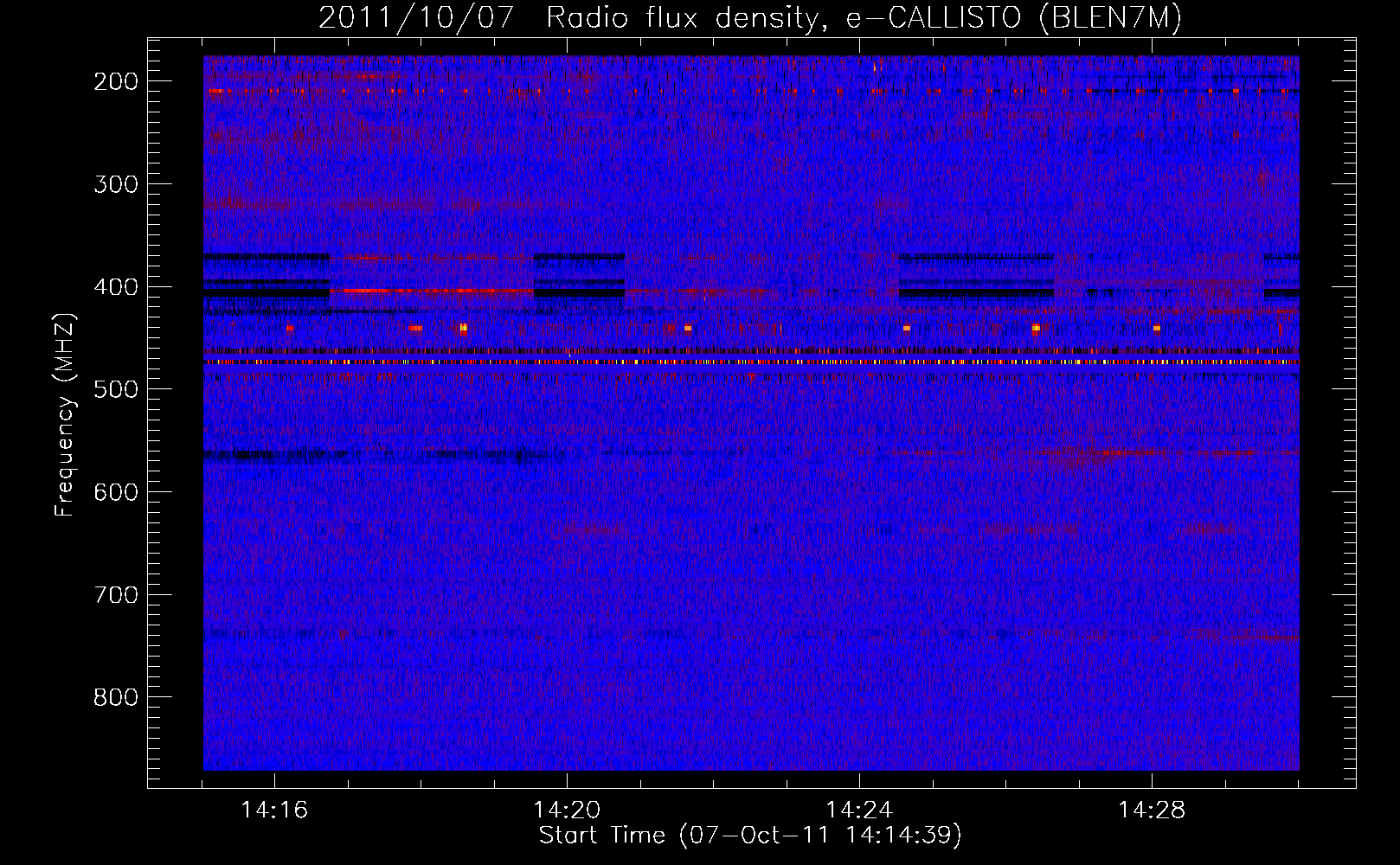Click the 600 frequency tick label
Image resolution: width=1400 pixels, height=865 pixels.
point(116,492)
